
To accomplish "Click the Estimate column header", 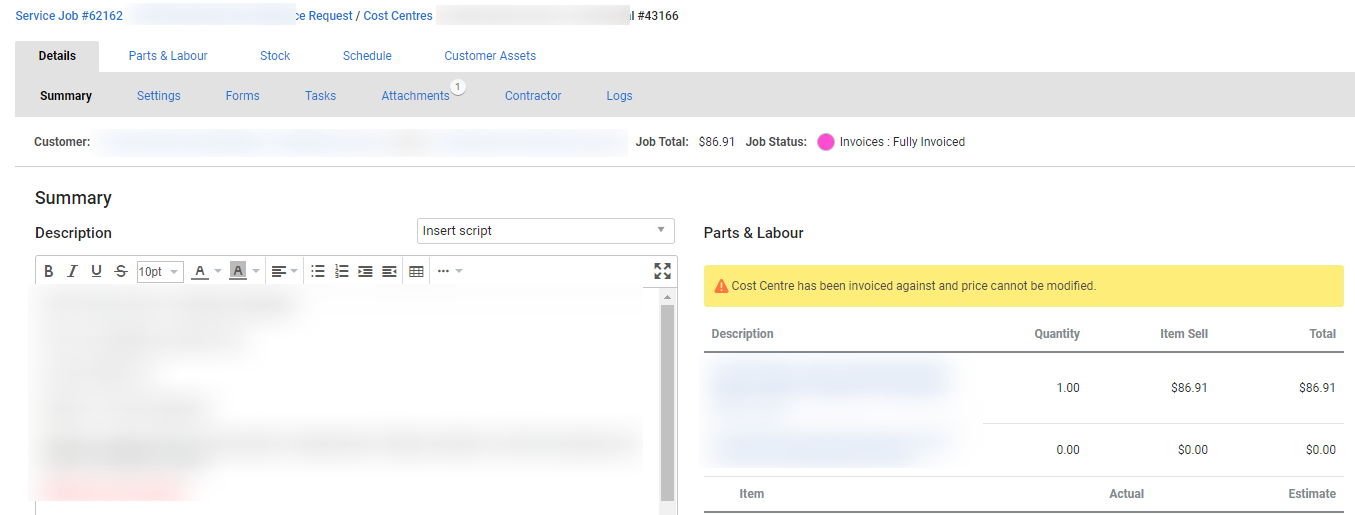I will [x=1312, y=494].
